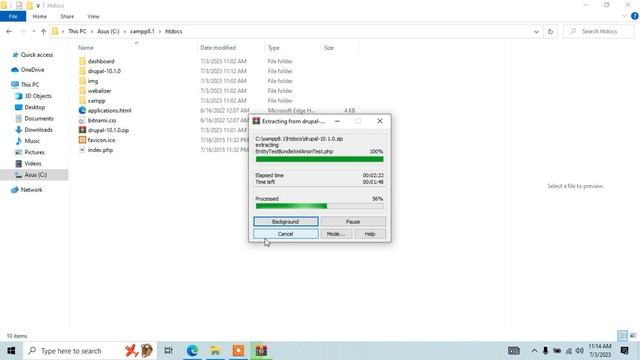Click the current file extraction progress bar
This screenshot has width=640, height=360.
[x=320, y=159]
